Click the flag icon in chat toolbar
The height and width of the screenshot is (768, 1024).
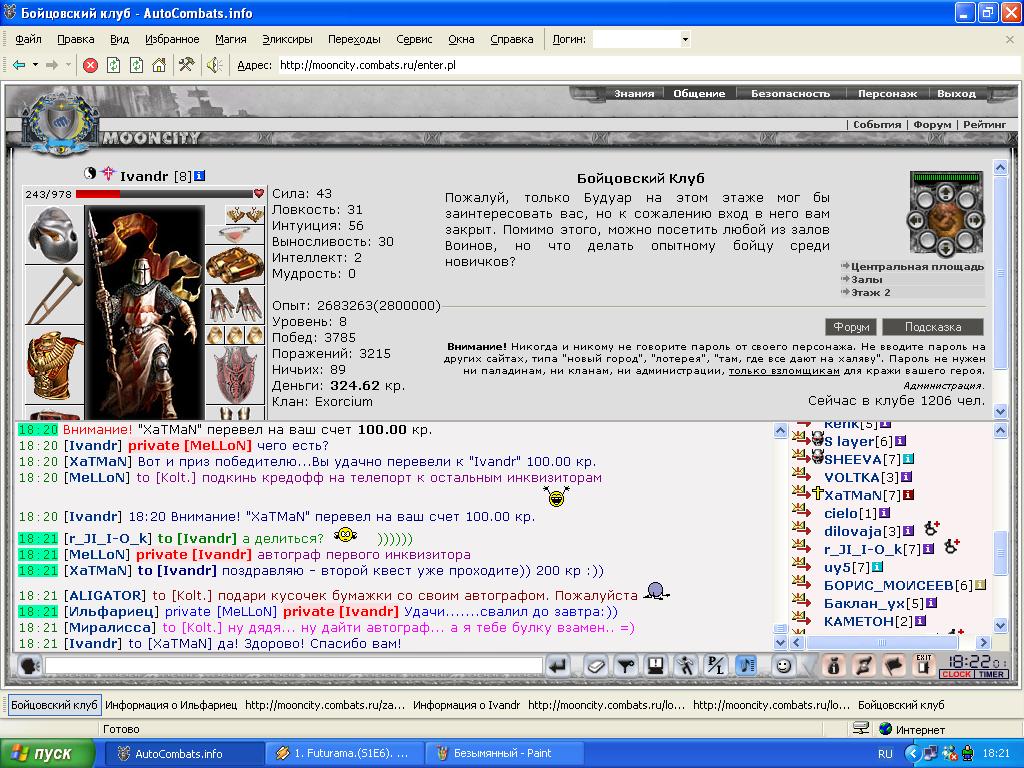coord(893,665)
